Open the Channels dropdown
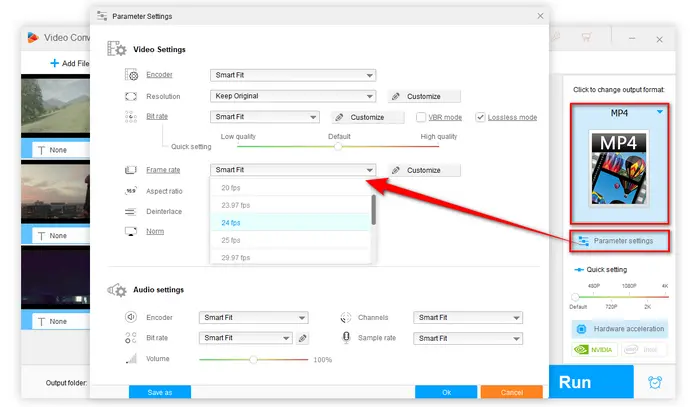This screenshot has height=407, width=700. click(x=468, y=317)
